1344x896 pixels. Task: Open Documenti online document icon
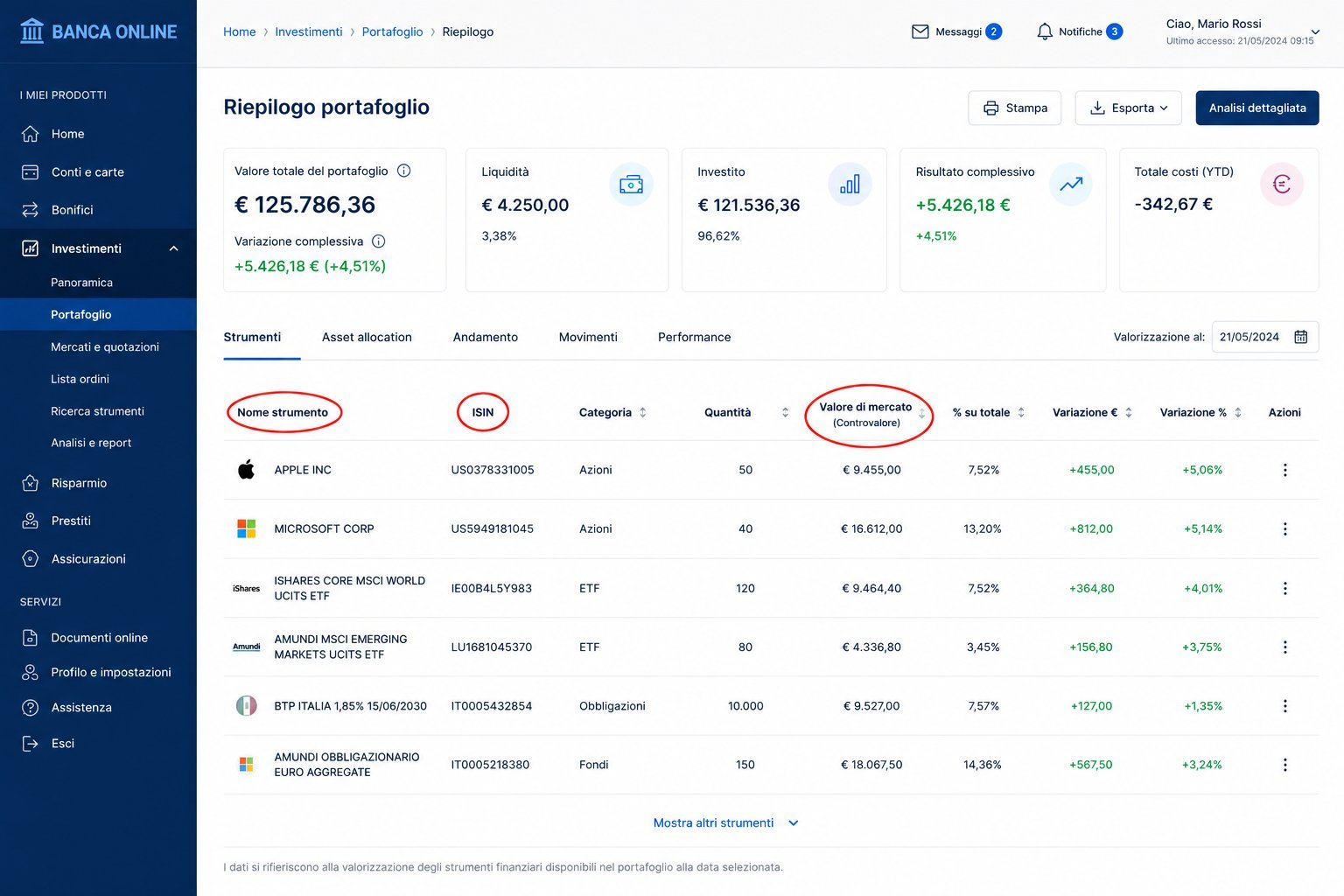[x=30, y=638]
